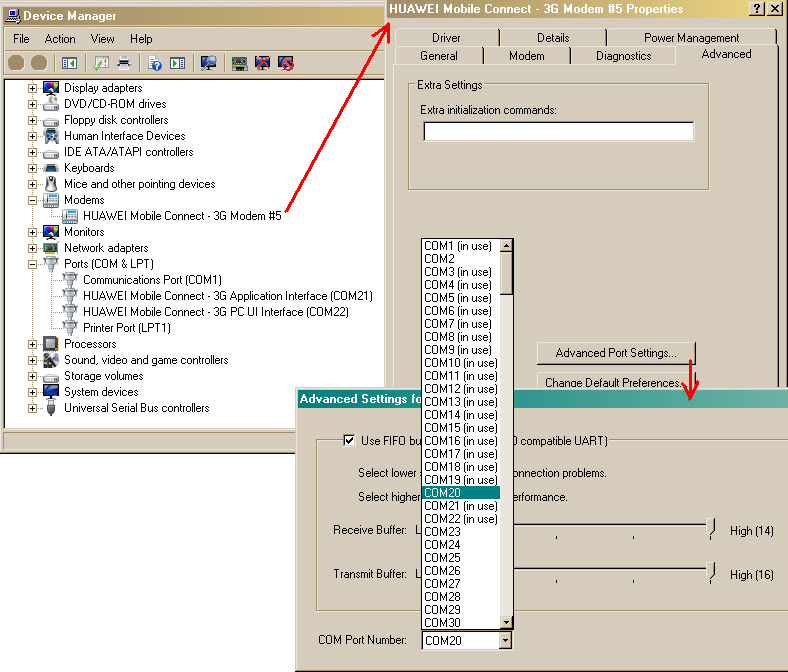
Task: Click the Back arrow toolbar button
Action: pyautogui.click(x=16, y=63)
